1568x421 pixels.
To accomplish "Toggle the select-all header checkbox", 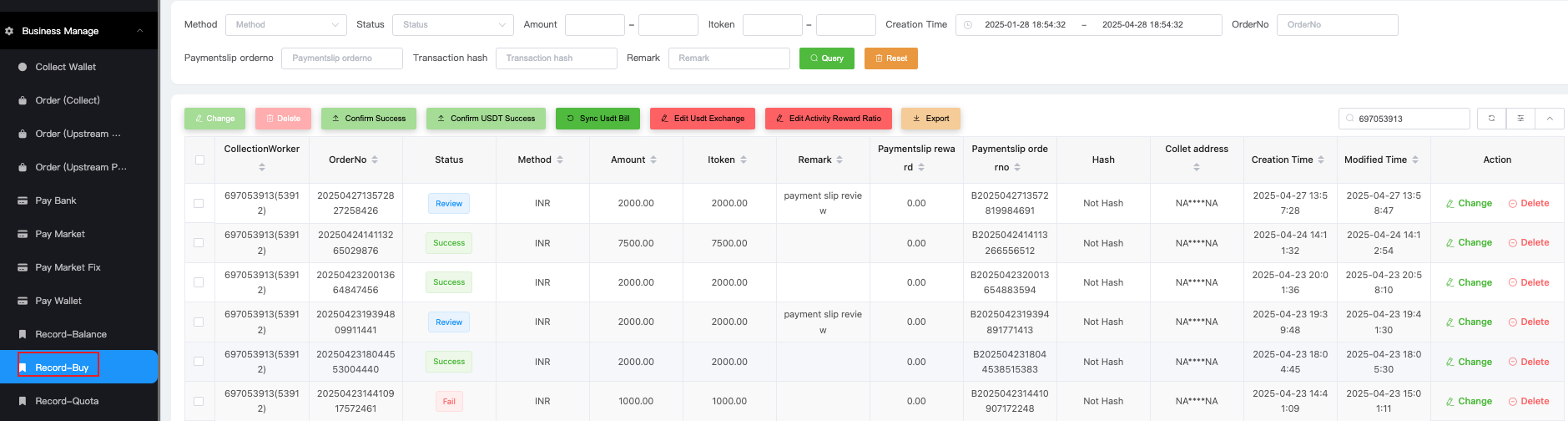I will tap(199, 160).
